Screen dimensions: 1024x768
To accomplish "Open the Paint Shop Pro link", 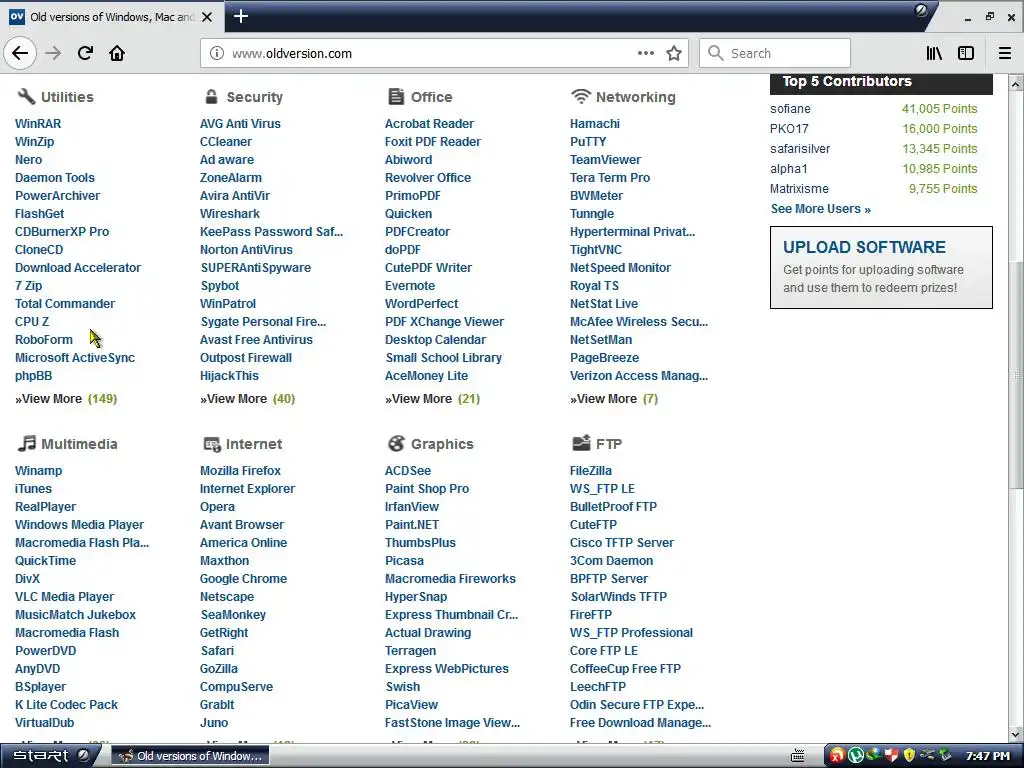I will tap(427, 488).
